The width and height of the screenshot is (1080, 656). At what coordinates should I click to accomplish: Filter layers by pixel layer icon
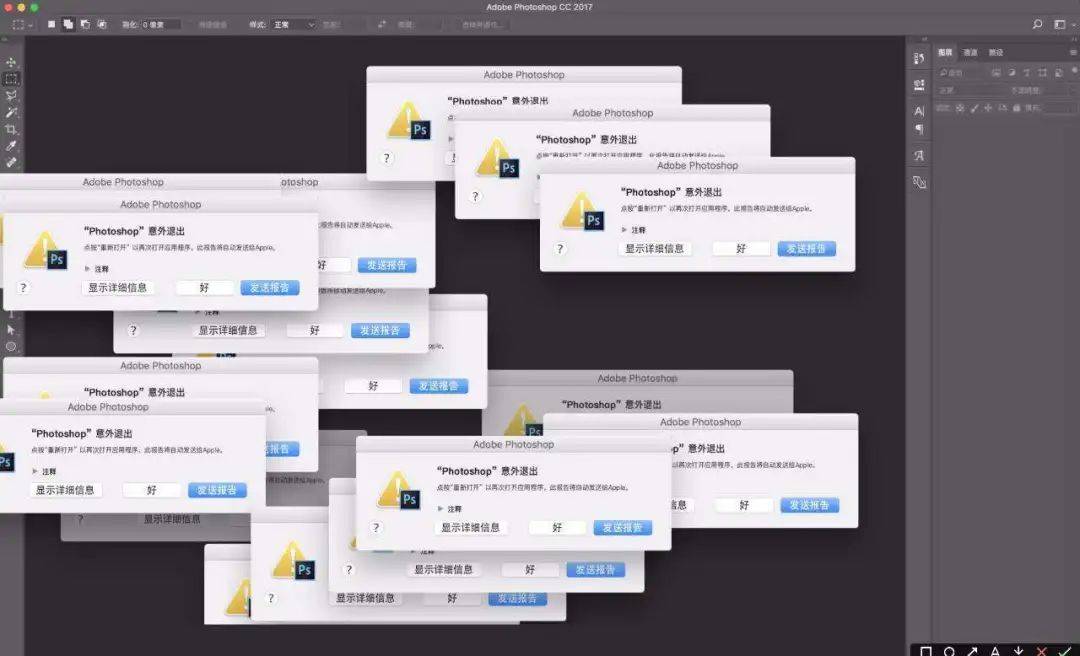click(996, 72)
